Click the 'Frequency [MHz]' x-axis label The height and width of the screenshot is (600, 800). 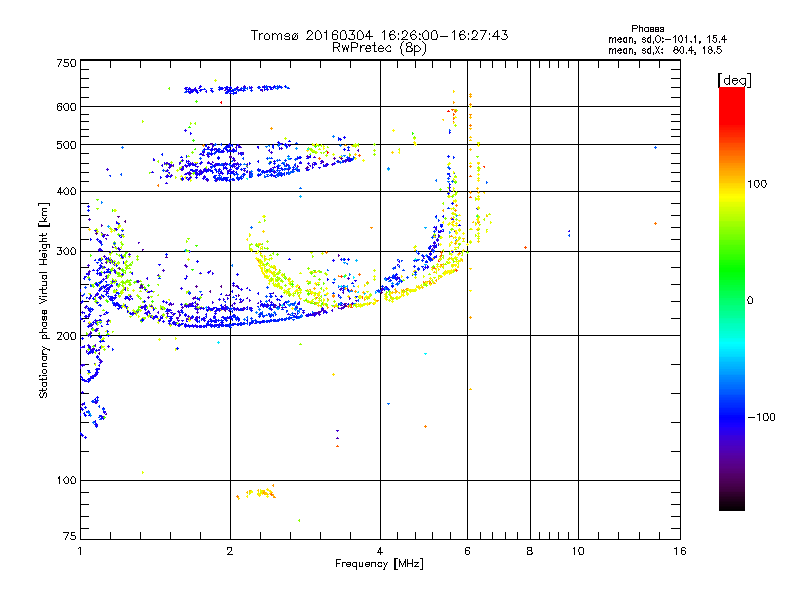coord(379,564)
